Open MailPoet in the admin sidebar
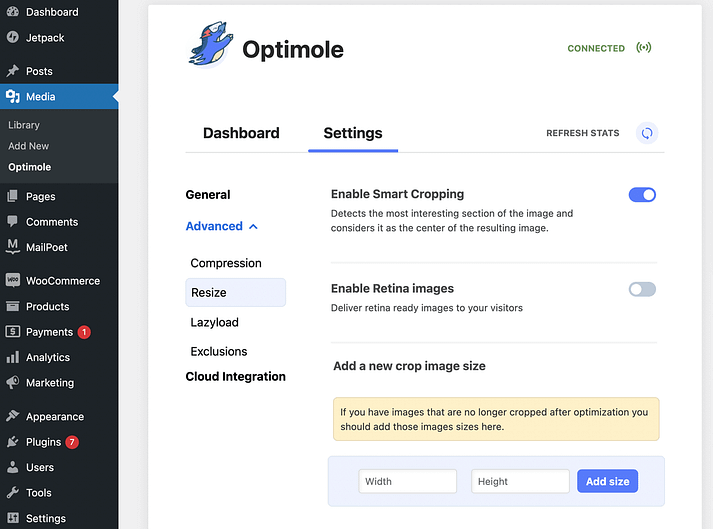Viewport: 713px width, 529px height. click(47, 247)
